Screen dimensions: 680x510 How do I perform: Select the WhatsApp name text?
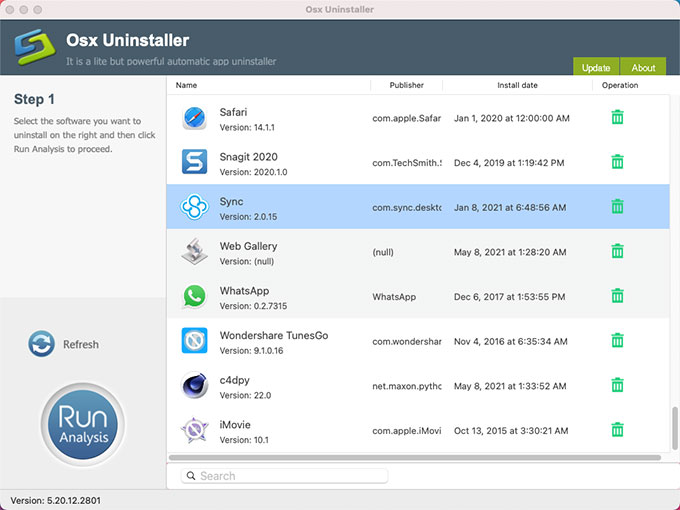(244, 291)
